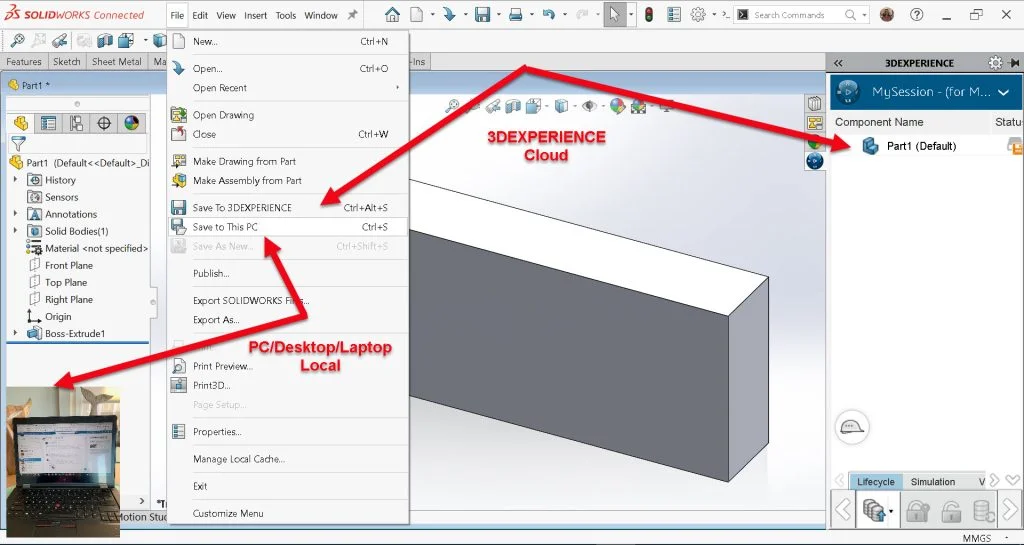Click the hard hat assistant icon
This screenshot has height=545, width=1024.
click(852, 427)
